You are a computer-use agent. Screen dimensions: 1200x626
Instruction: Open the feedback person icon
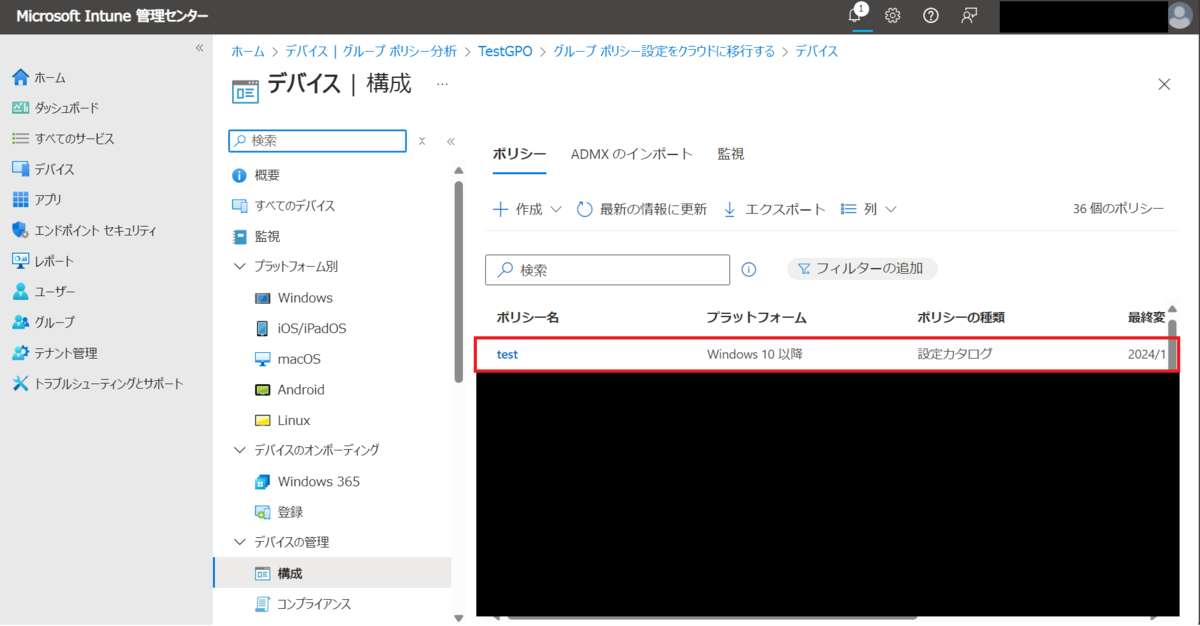point(968,16)
